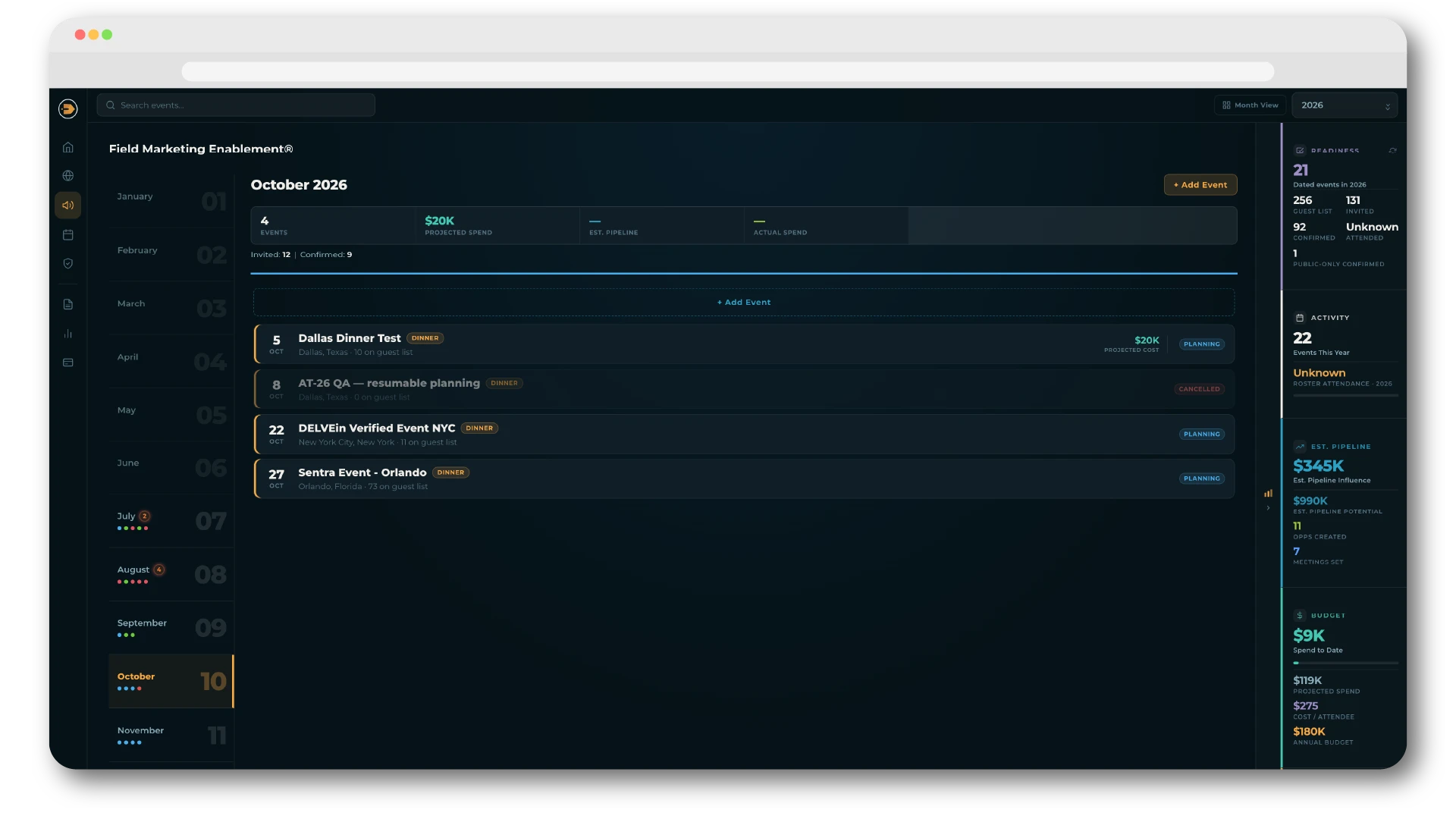The height and width of the screenshot is (819, 1456).
Task: Open the 2026 year dropdown
Action: click(x=1345, y=105)
